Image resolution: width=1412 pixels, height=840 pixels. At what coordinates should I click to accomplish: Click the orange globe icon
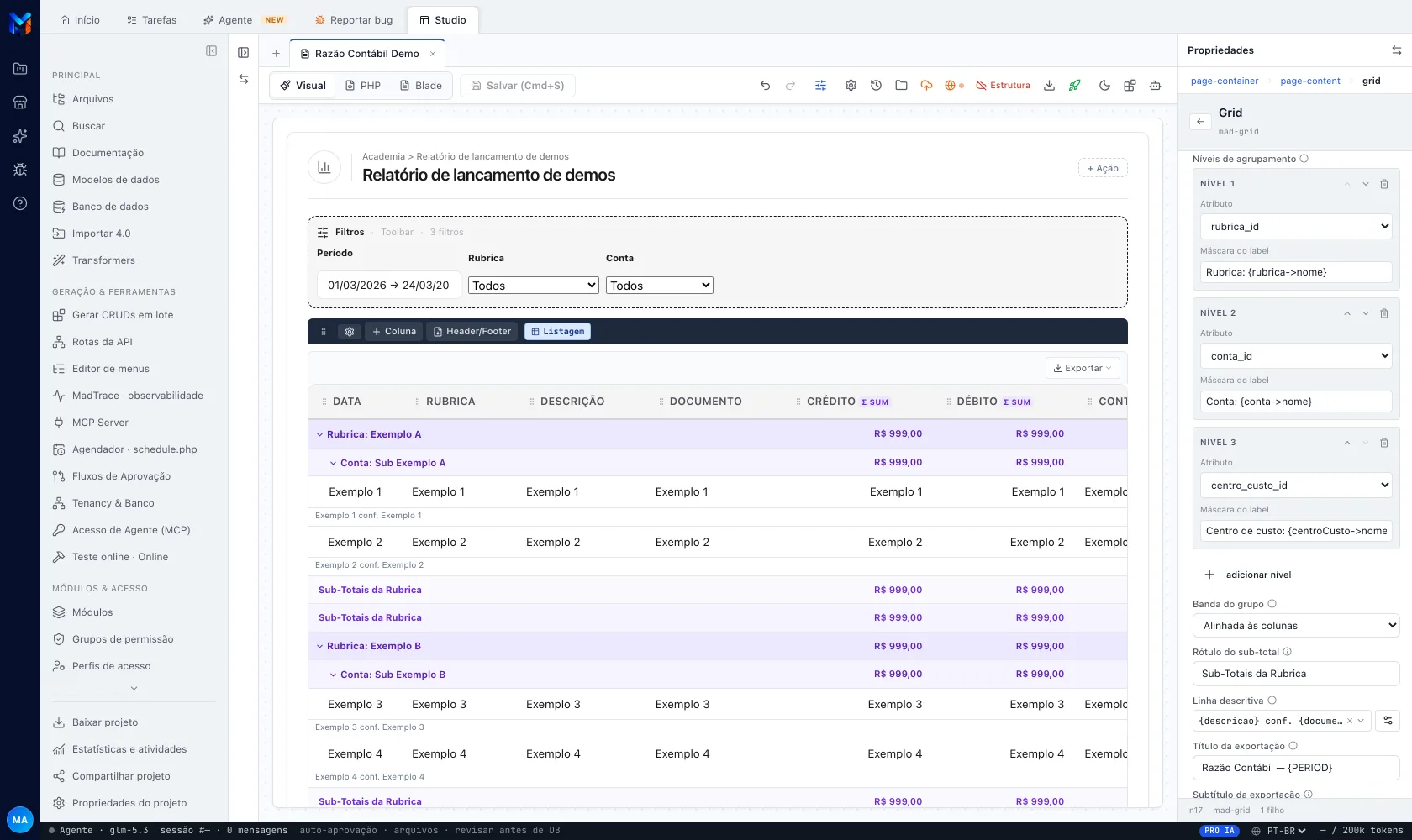tap(951, 86)
